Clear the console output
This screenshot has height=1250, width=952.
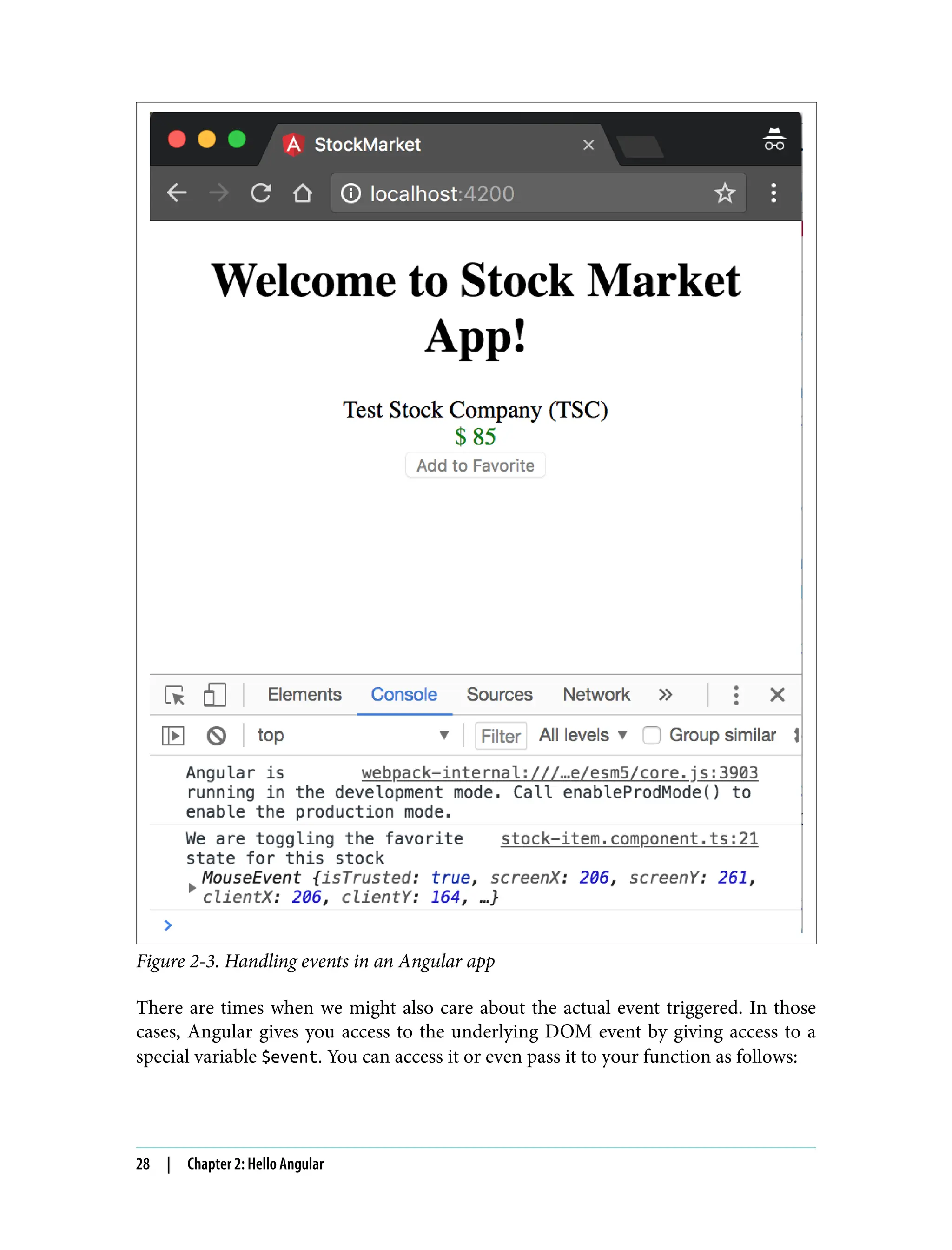coord(216,736)
